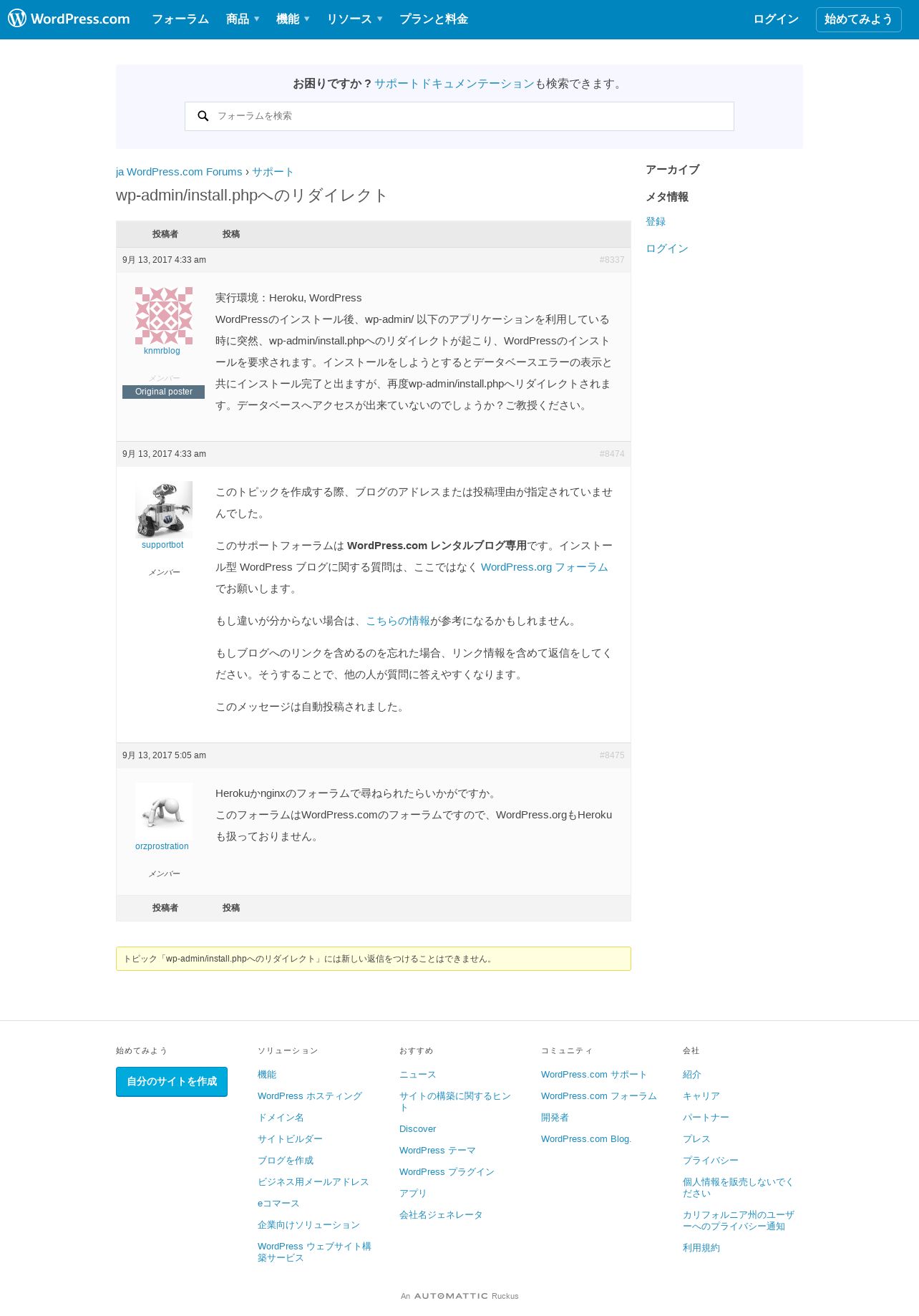
Task: Open the supportbot username link
Action: click(x=162, y=545)
